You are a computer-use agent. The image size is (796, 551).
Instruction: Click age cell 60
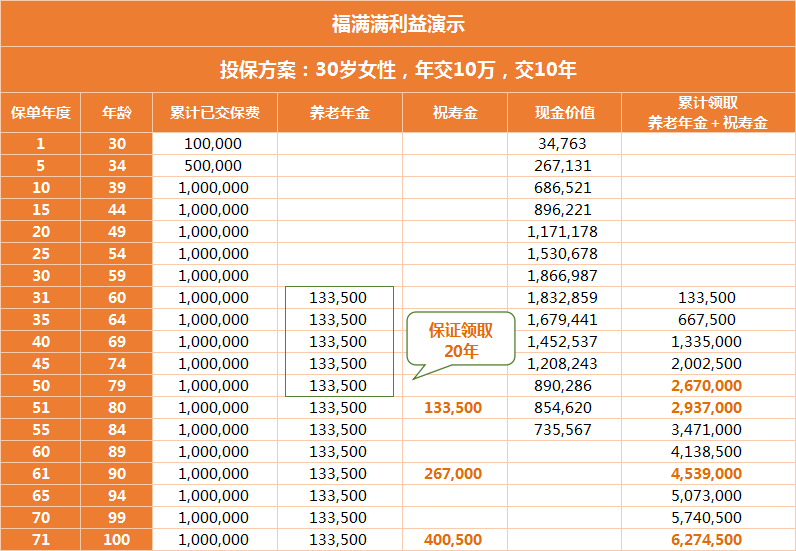(117, 298)
